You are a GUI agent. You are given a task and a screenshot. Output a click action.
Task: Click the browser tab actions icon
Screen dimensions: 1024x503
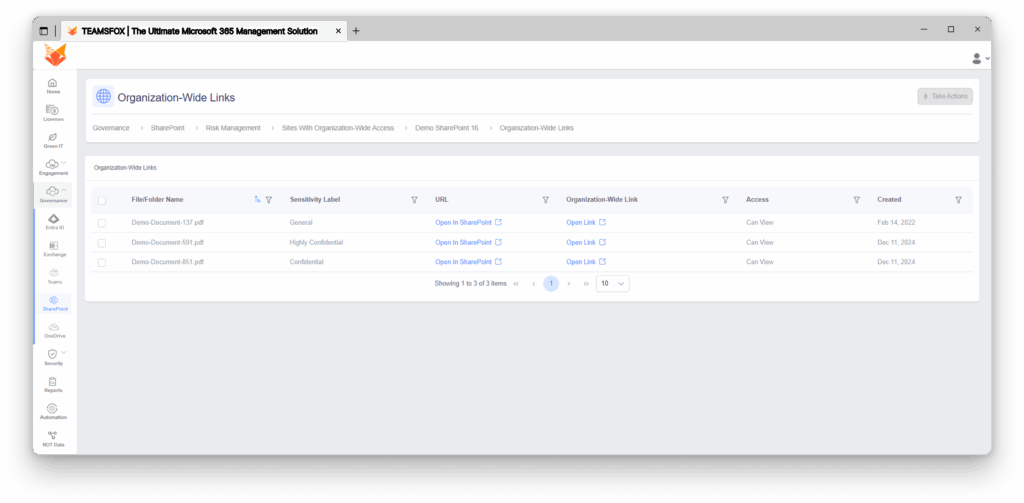pyautogui.click(x=44, y=31)
